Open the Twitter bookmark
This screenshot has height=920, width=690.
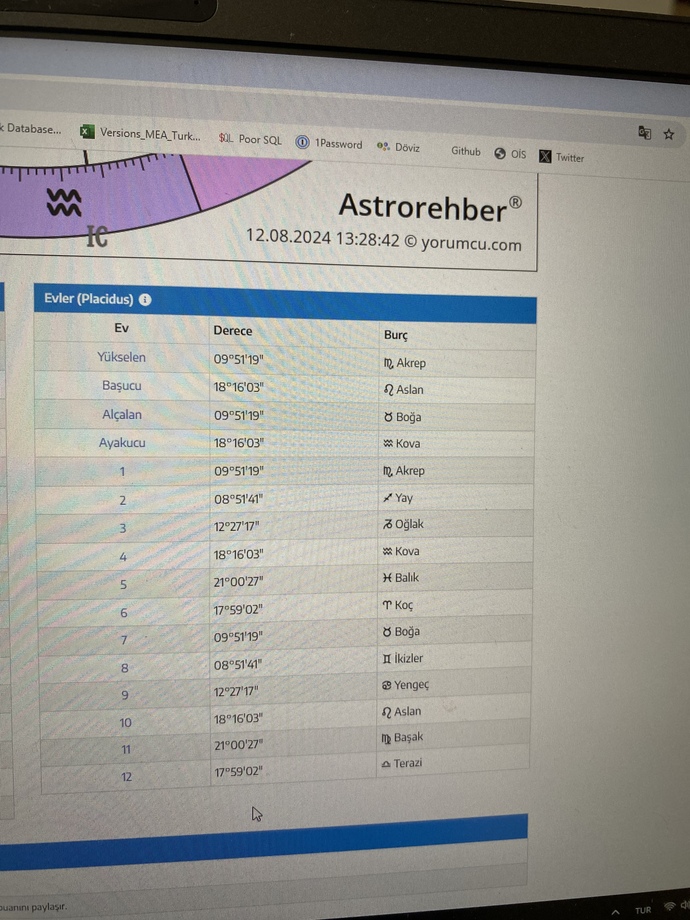[562, 157]
